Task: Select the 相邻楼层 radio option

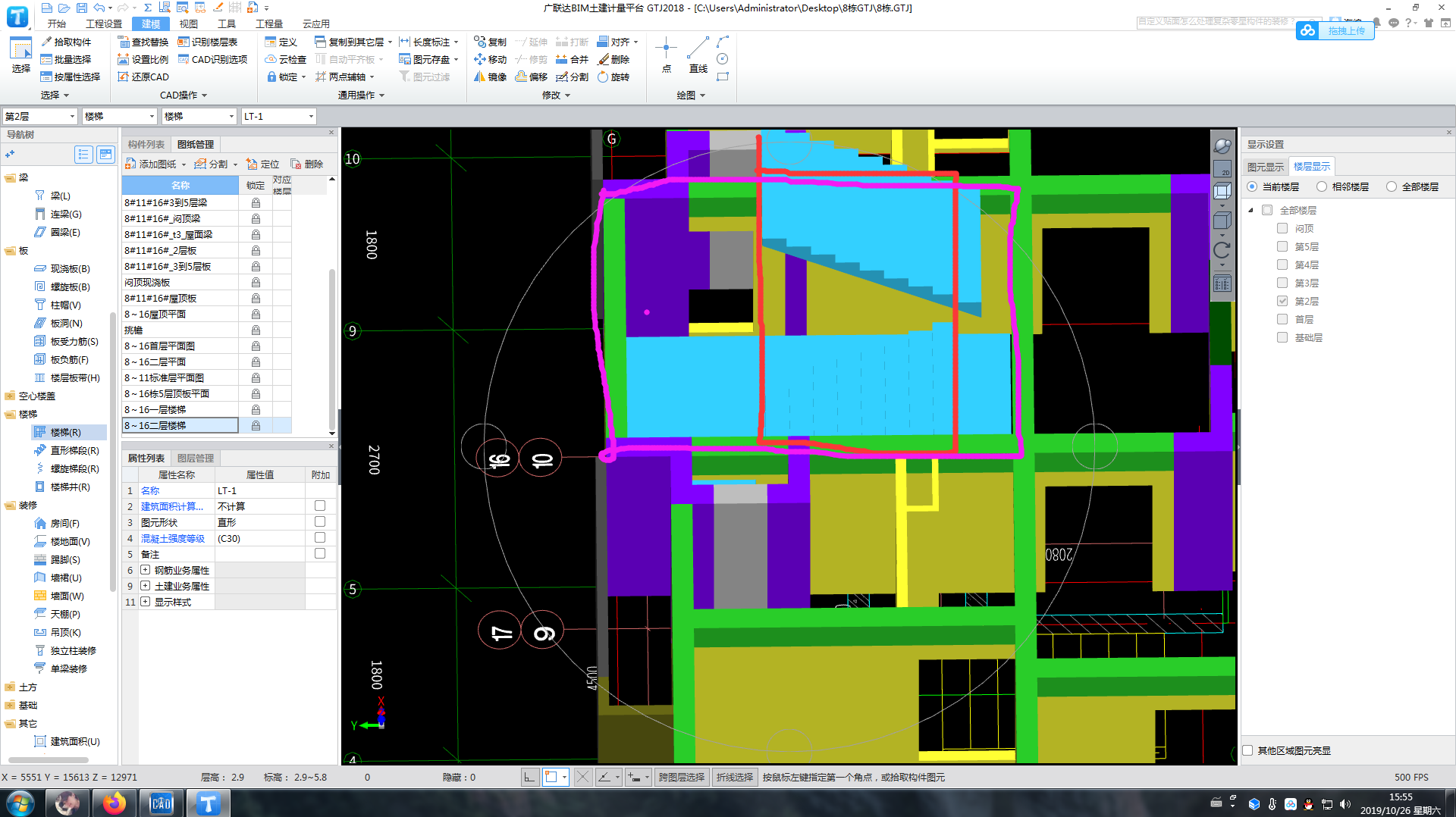Action: (1322, 186)
